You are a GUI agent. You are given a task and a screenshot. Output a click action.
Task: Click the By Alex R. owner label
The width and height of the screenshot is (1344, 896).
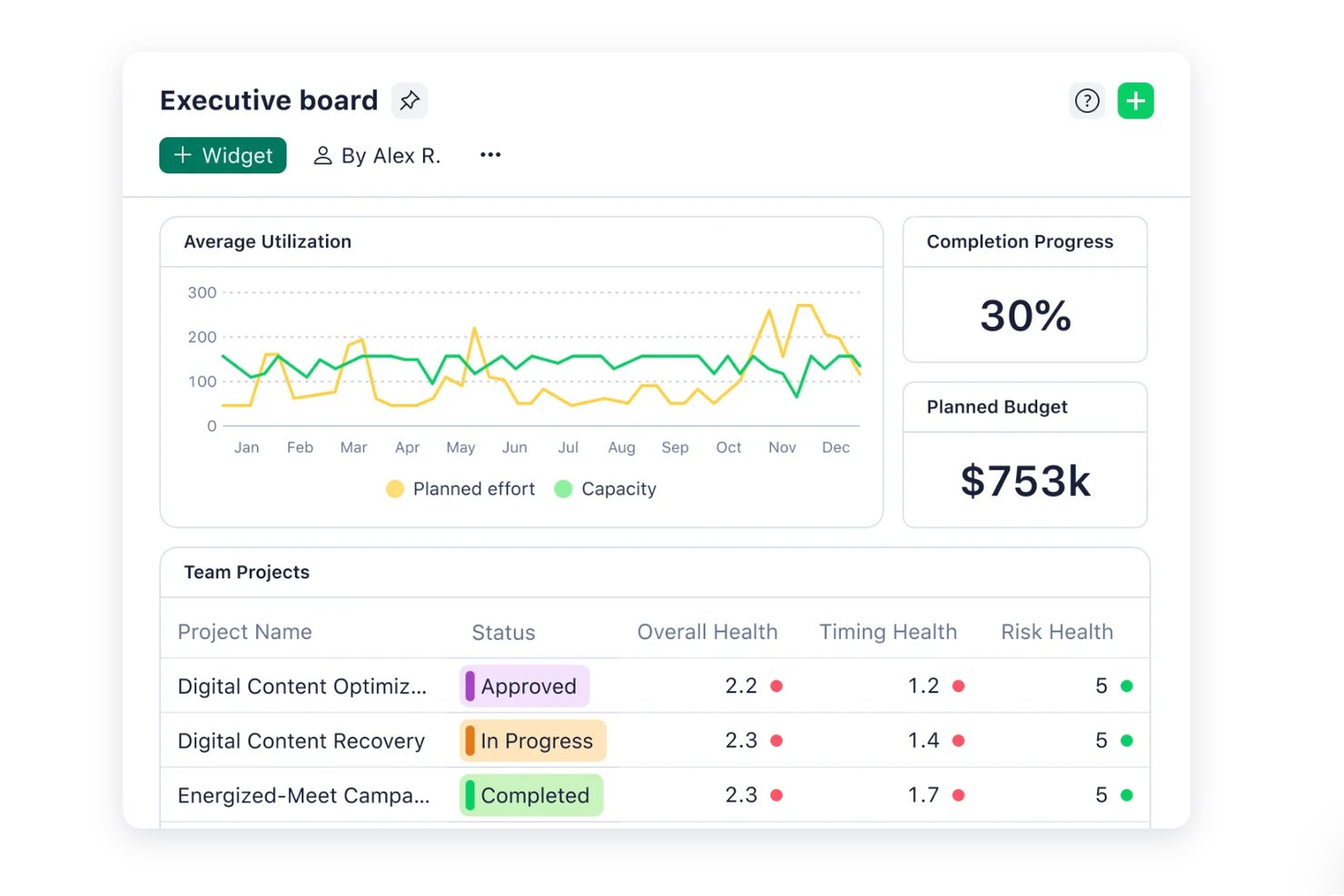[x=377, y=156]
